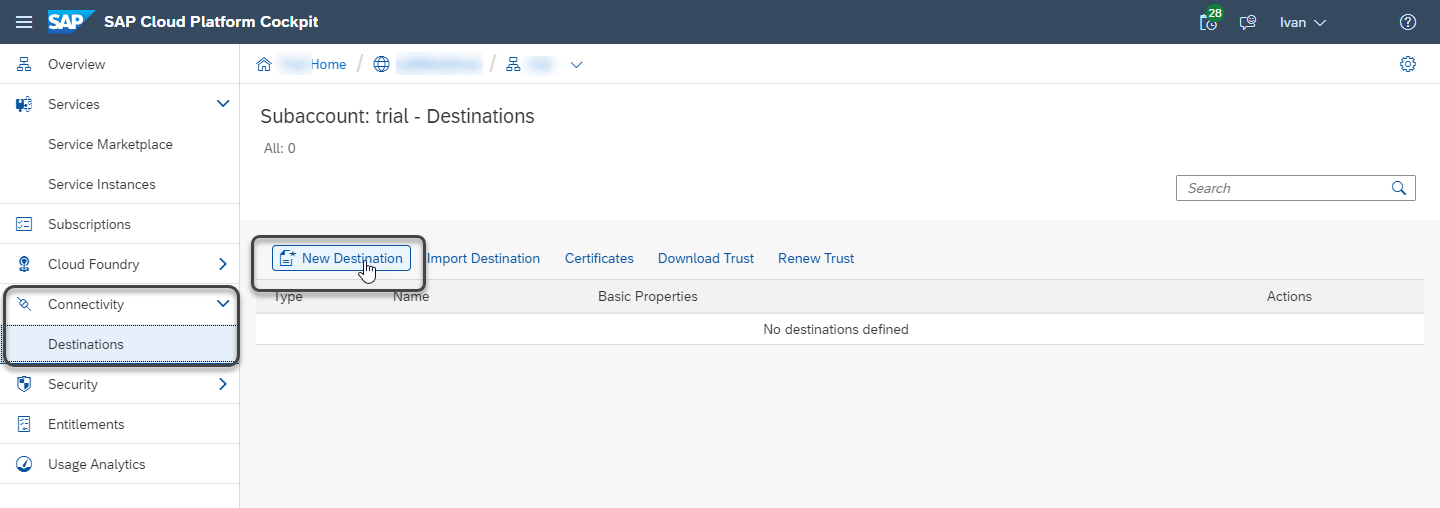1440x508 pixels.
Task: Click Import Destination
Action: coord(483,258)
